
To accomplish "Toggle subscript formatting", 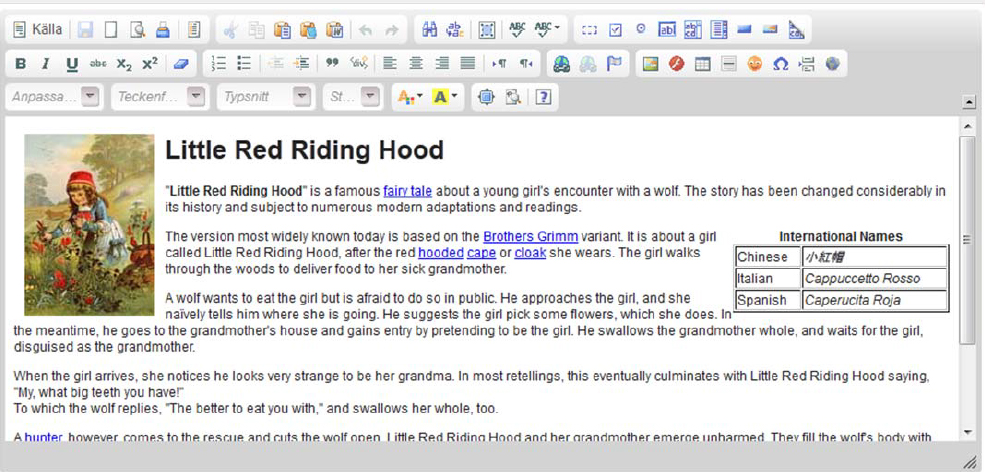I will (x=124, y=63).
